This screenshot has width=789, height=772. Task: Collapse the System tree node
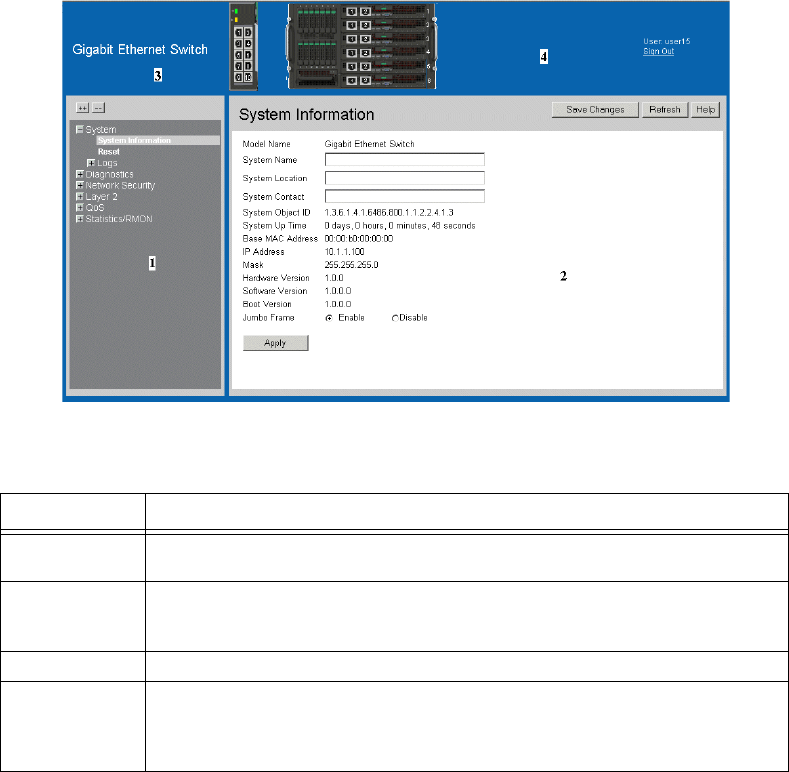[79, 130]
